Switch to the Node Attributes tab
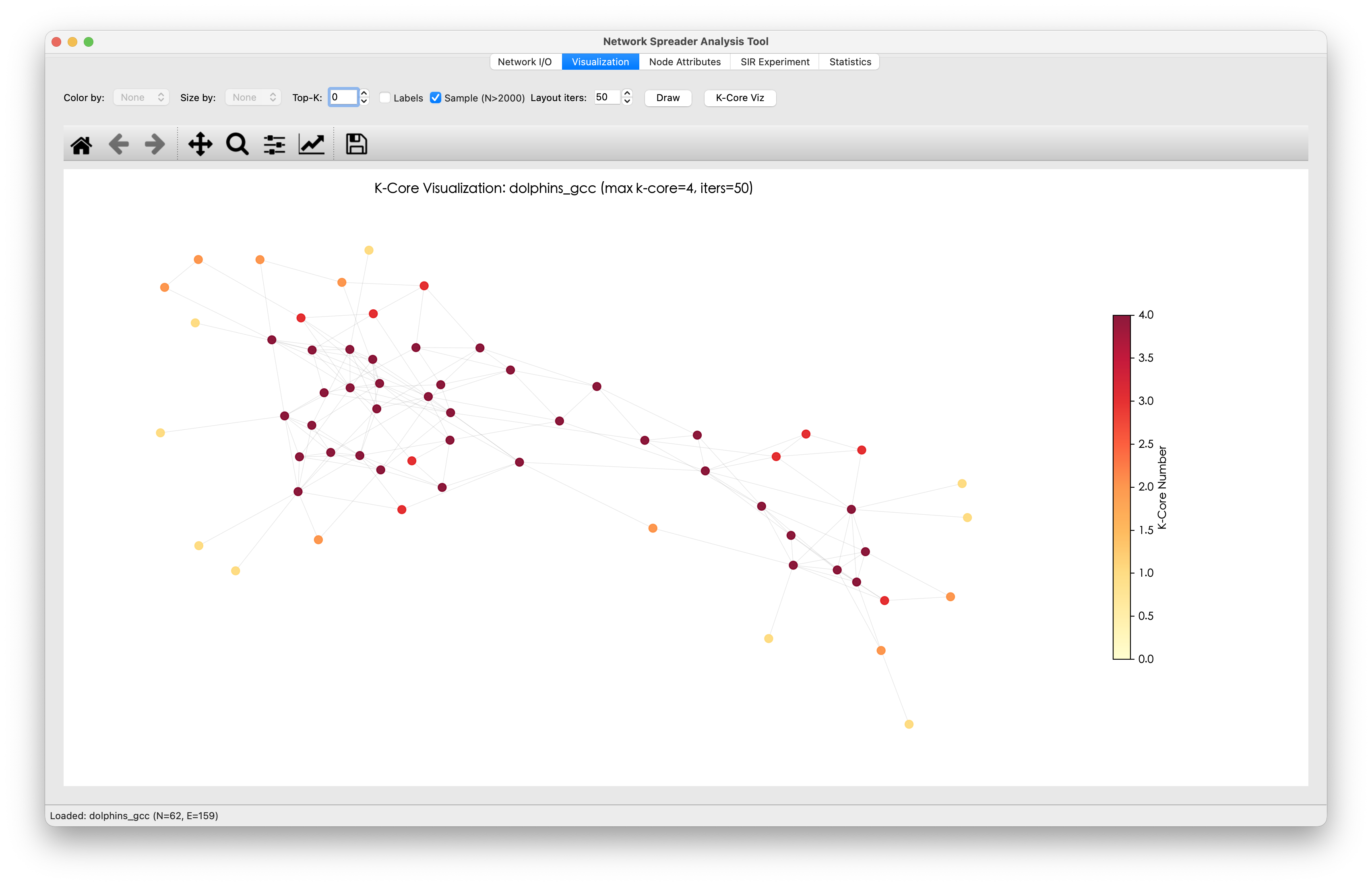Viewport: 1372px width, 886px height. (x=684, y=62)
